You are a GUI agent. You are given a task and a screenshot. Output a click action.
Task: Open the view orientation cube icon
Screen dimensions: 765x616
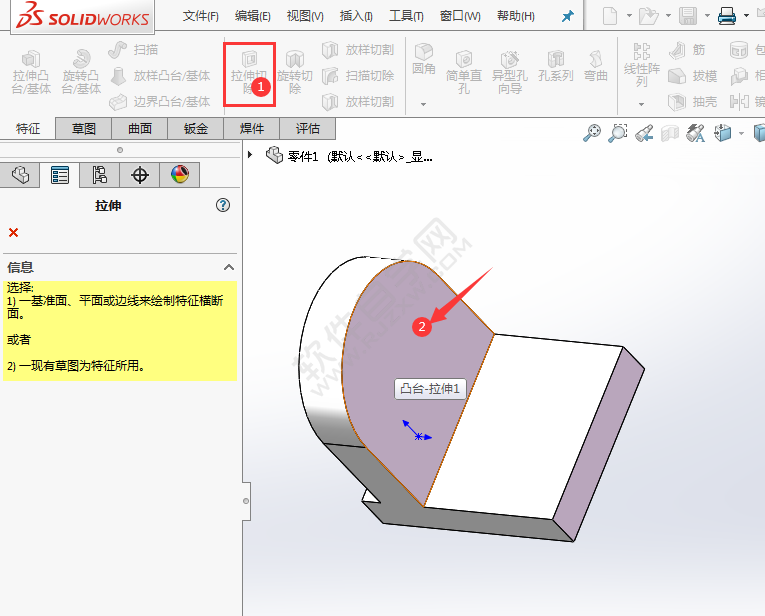click(722, 133)
